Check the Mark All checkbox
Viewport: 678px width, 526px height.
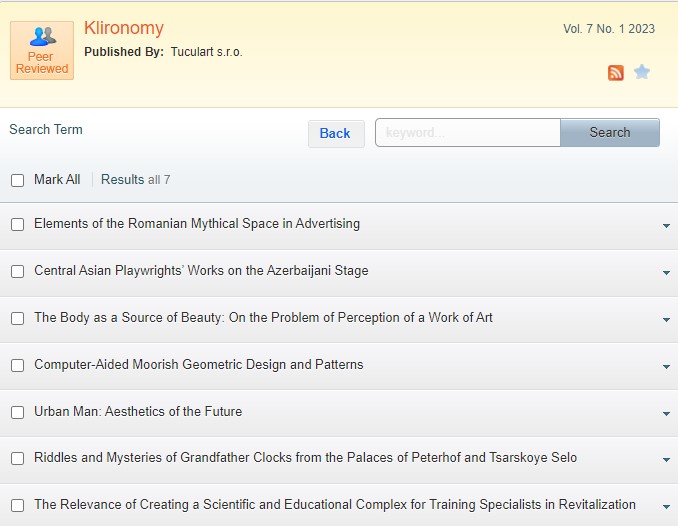click(17, 180)
